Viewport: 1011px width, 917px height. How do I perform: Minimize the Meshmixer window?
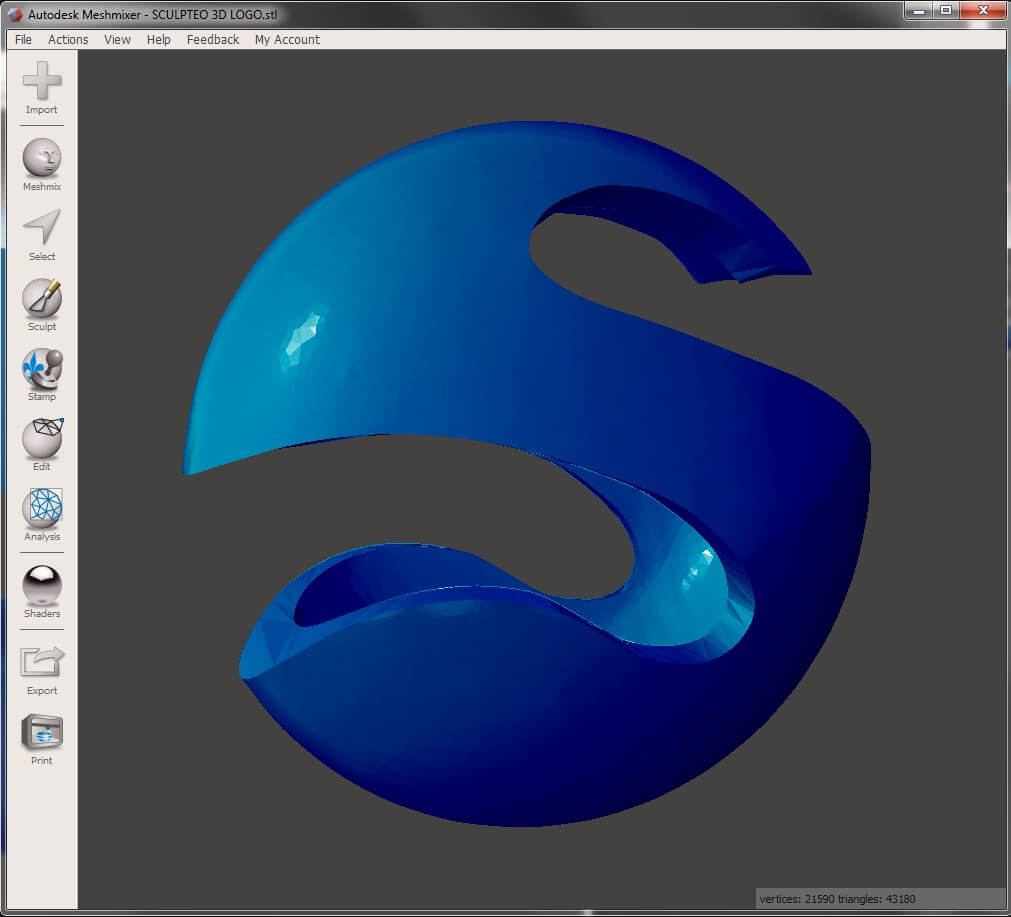[x=918, y=11]
